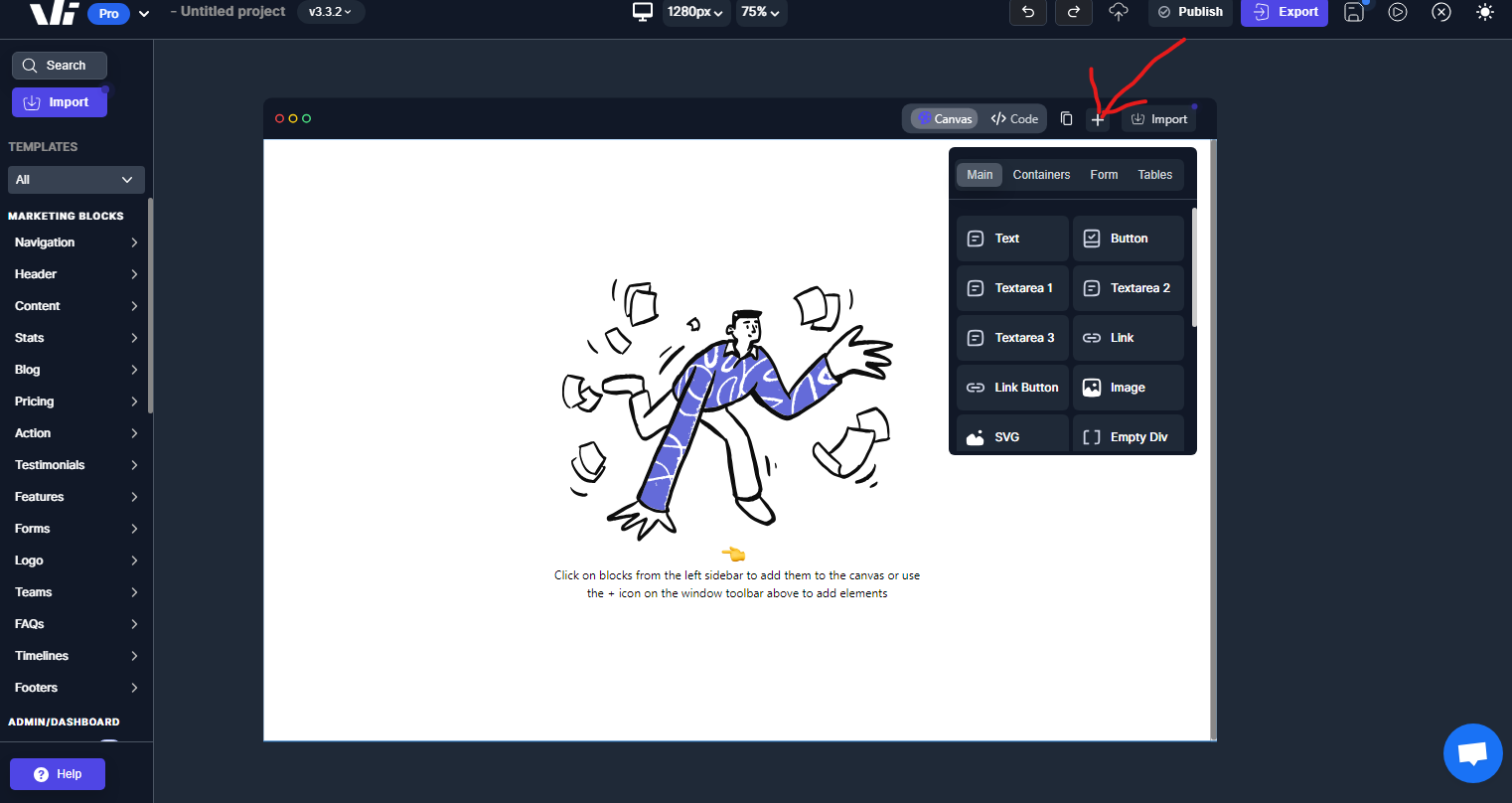Screen dimensions: 1512x803
Task: Switch to Canvas view
Action: tap(945, 119)
